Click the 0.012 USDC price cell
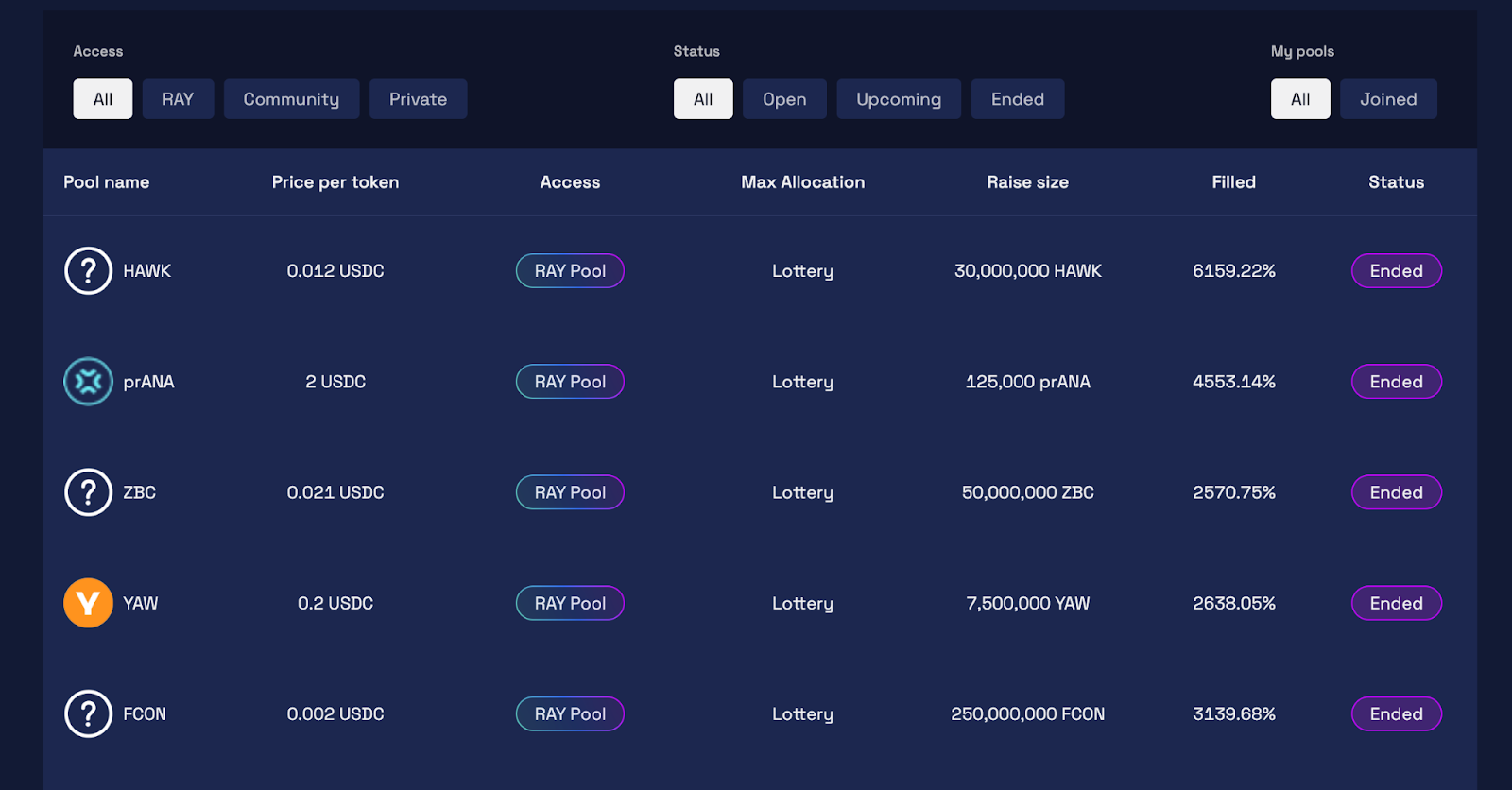Viewport: 1512px width, 790px height. (335, 271)
